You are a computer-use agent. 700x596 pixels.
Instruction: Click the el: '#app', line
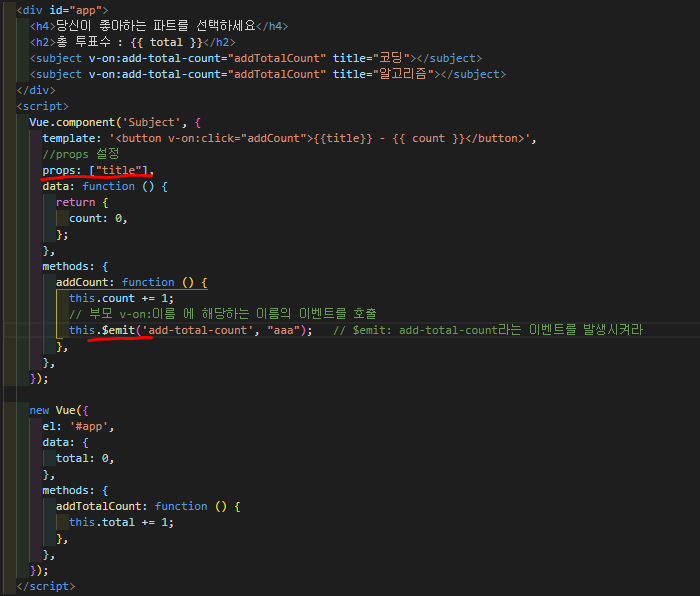tap(78, 426)
